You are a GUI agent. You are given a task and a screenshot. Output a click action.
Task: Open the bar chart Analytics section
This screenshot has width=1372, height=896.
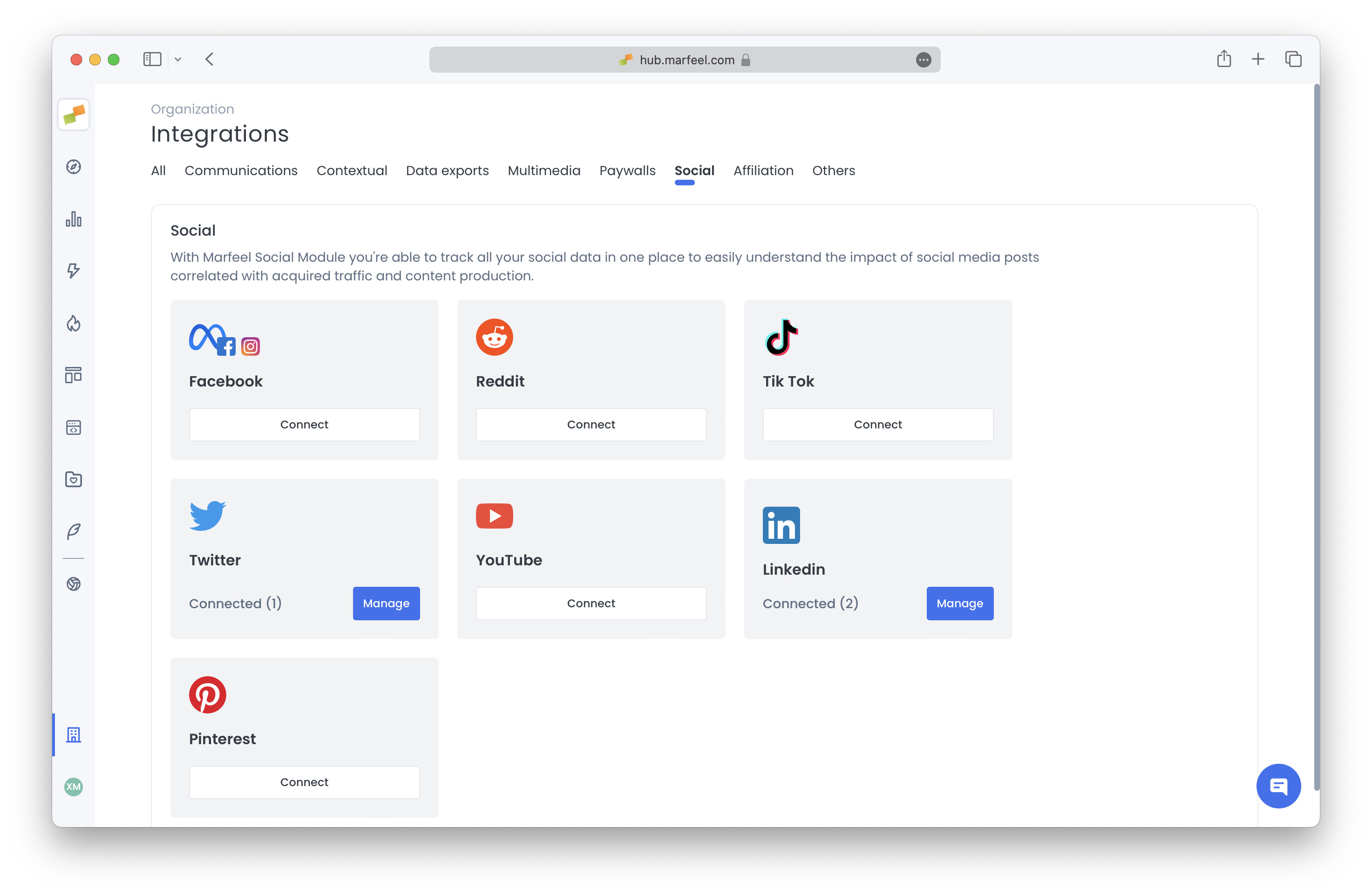point(73,219)
